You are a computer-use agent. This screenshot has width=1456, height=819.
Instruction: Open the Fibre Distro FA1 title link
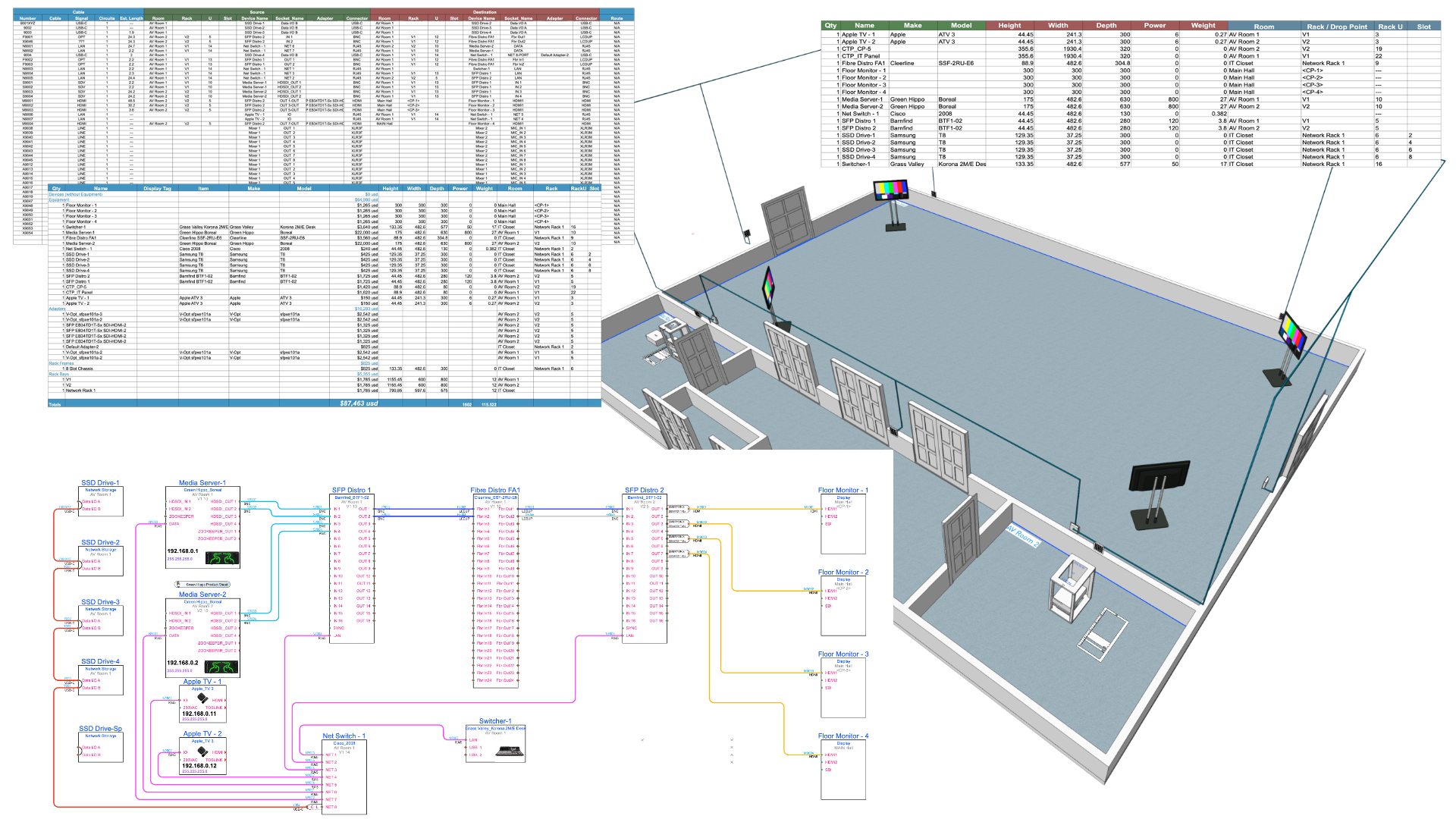[494, 491]
